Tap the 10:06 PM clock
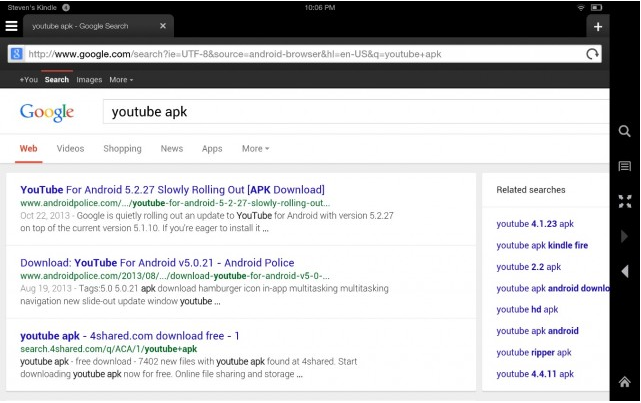641x403 pixels. point(320,7)
